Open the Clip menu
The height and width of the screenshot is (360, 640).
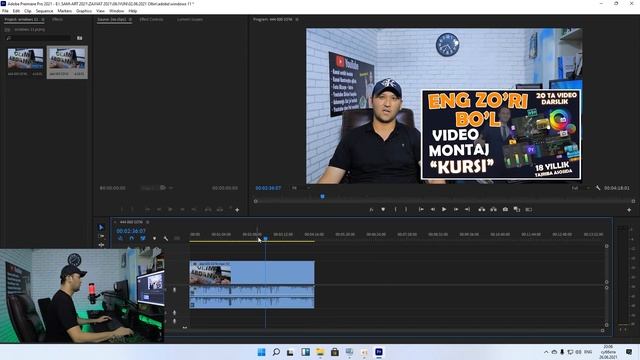(28, 11)
